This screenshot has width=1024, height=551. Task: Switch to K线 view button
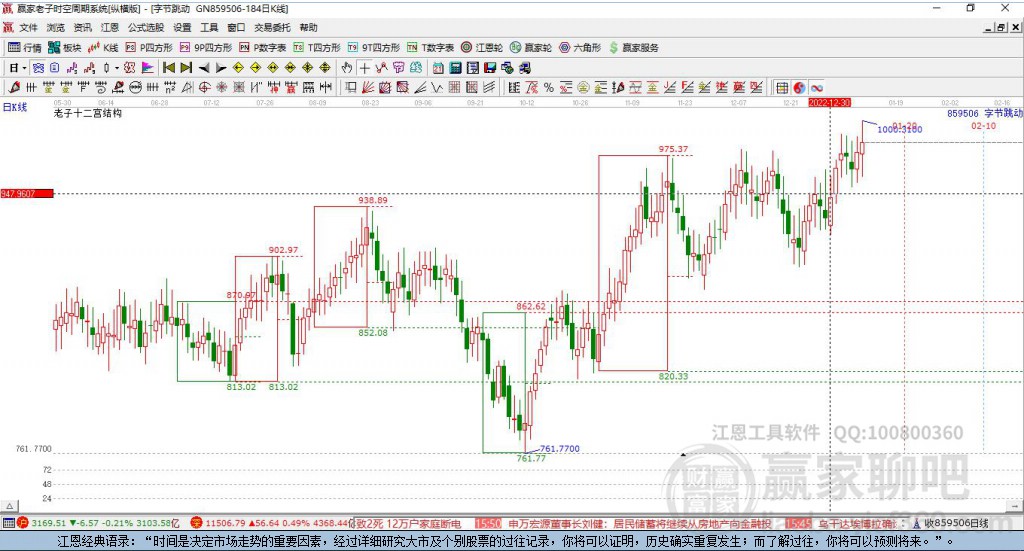coord(103,48)
